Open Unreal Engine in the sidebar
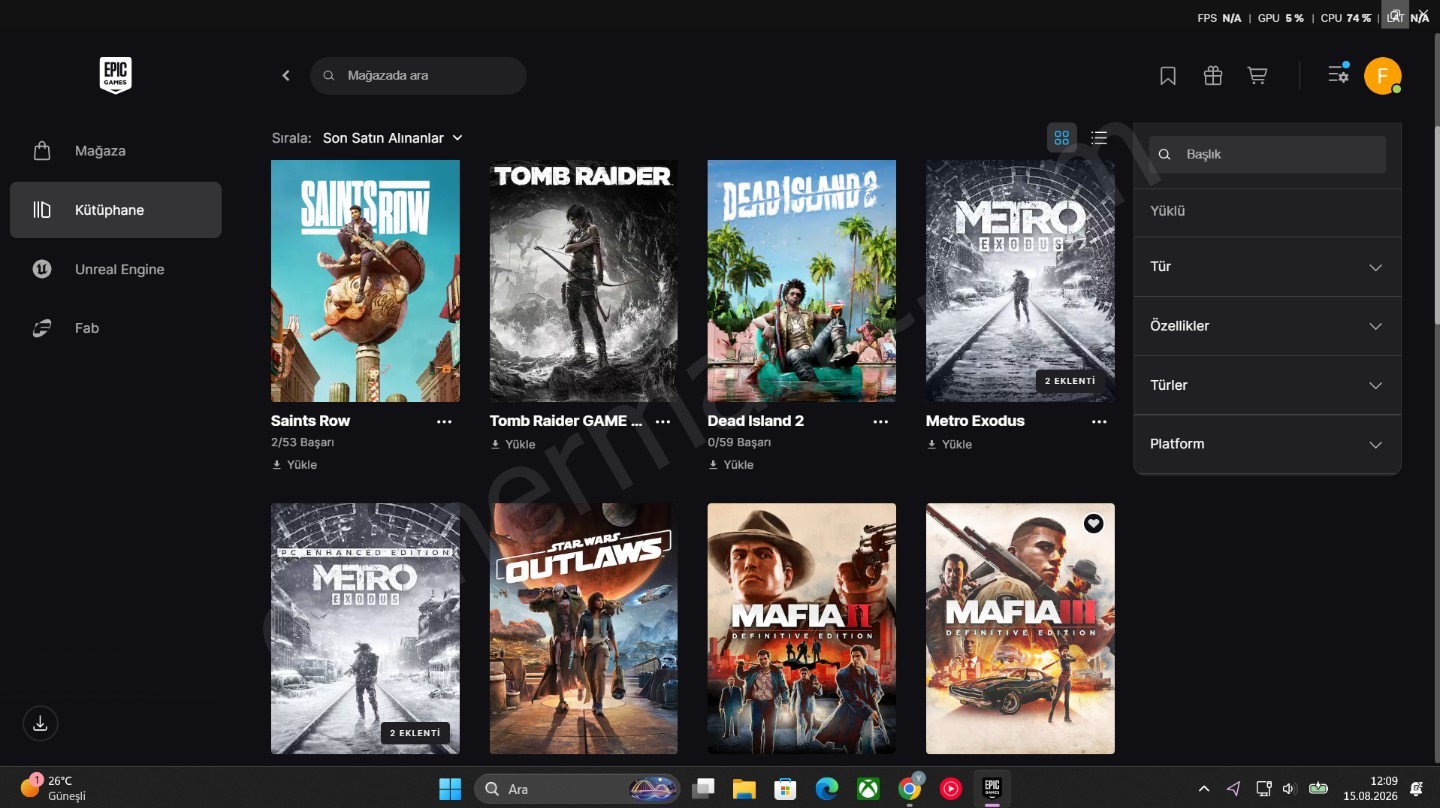Image resolution: width=1440 pixels, height=808 pixels. pos(116,269)
